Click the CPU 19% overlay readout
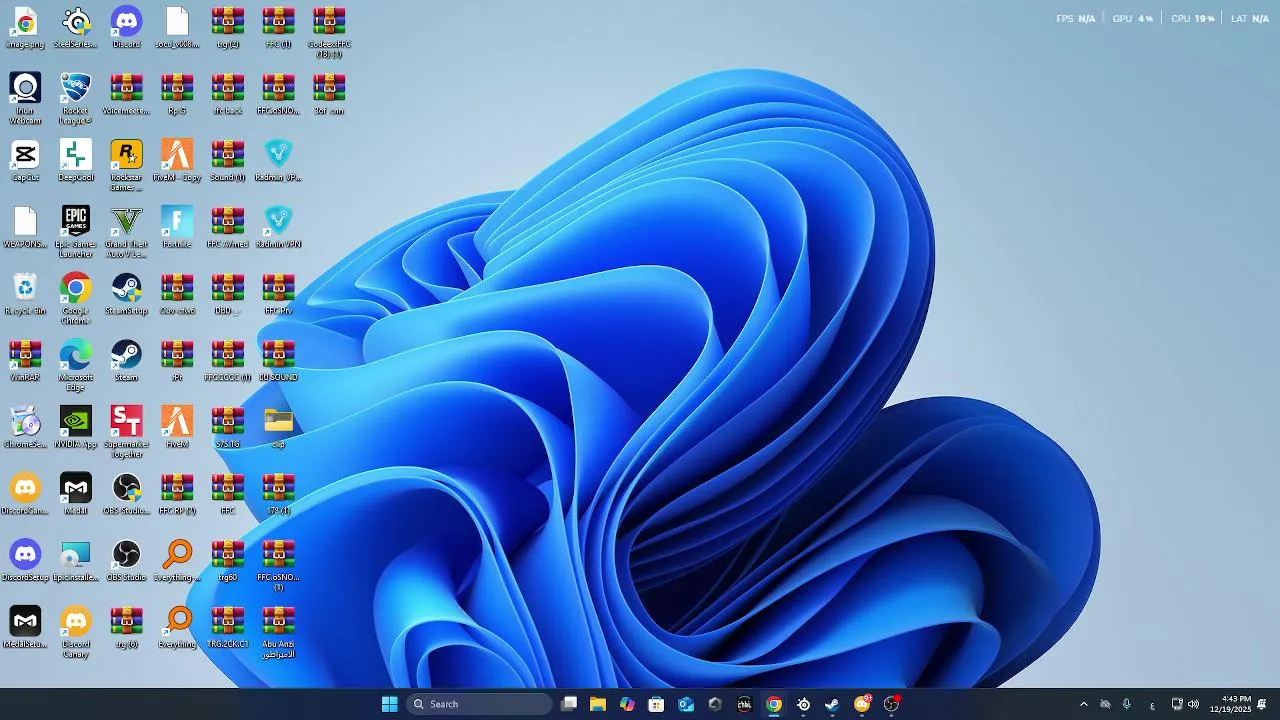This screenshot has height=720, width=1280. 1193,18
